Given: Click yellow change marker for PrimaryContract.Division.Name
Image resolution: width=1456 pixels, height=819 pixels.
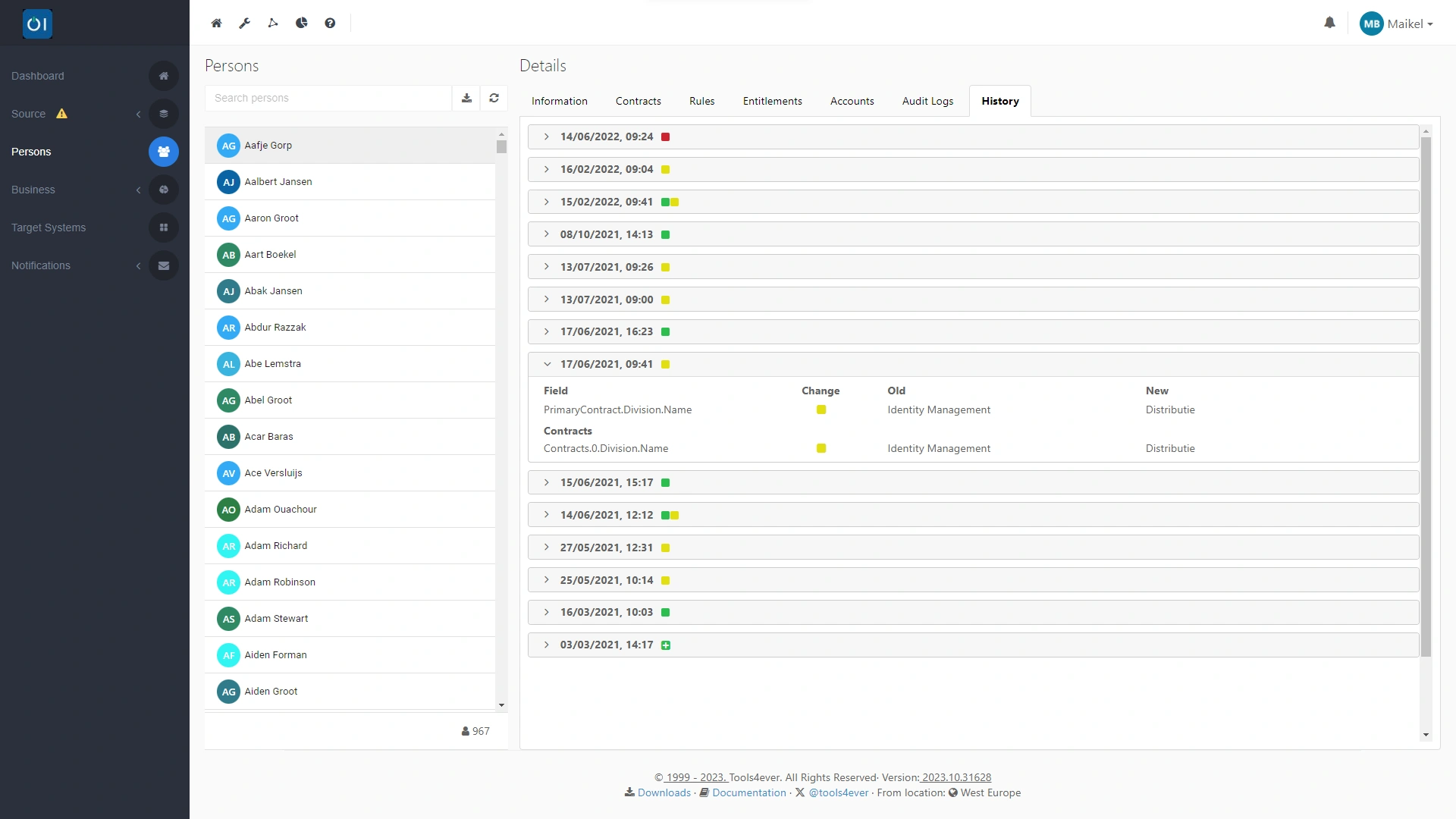Looking at the screenshot, I should point(821,409).
